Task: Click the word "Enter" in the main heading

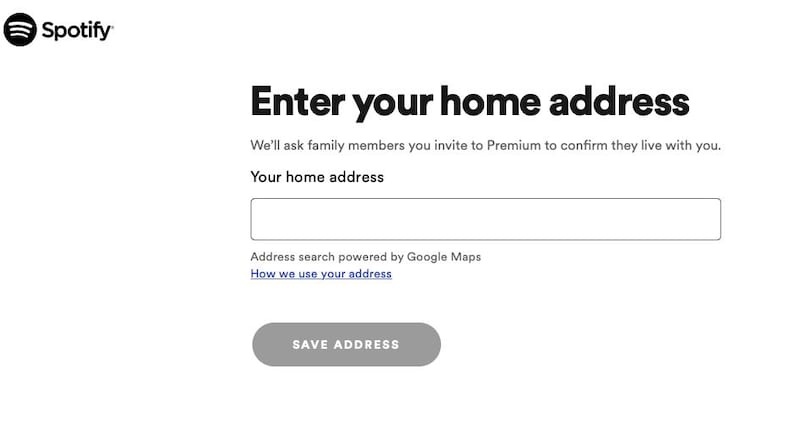Action: 297,102
